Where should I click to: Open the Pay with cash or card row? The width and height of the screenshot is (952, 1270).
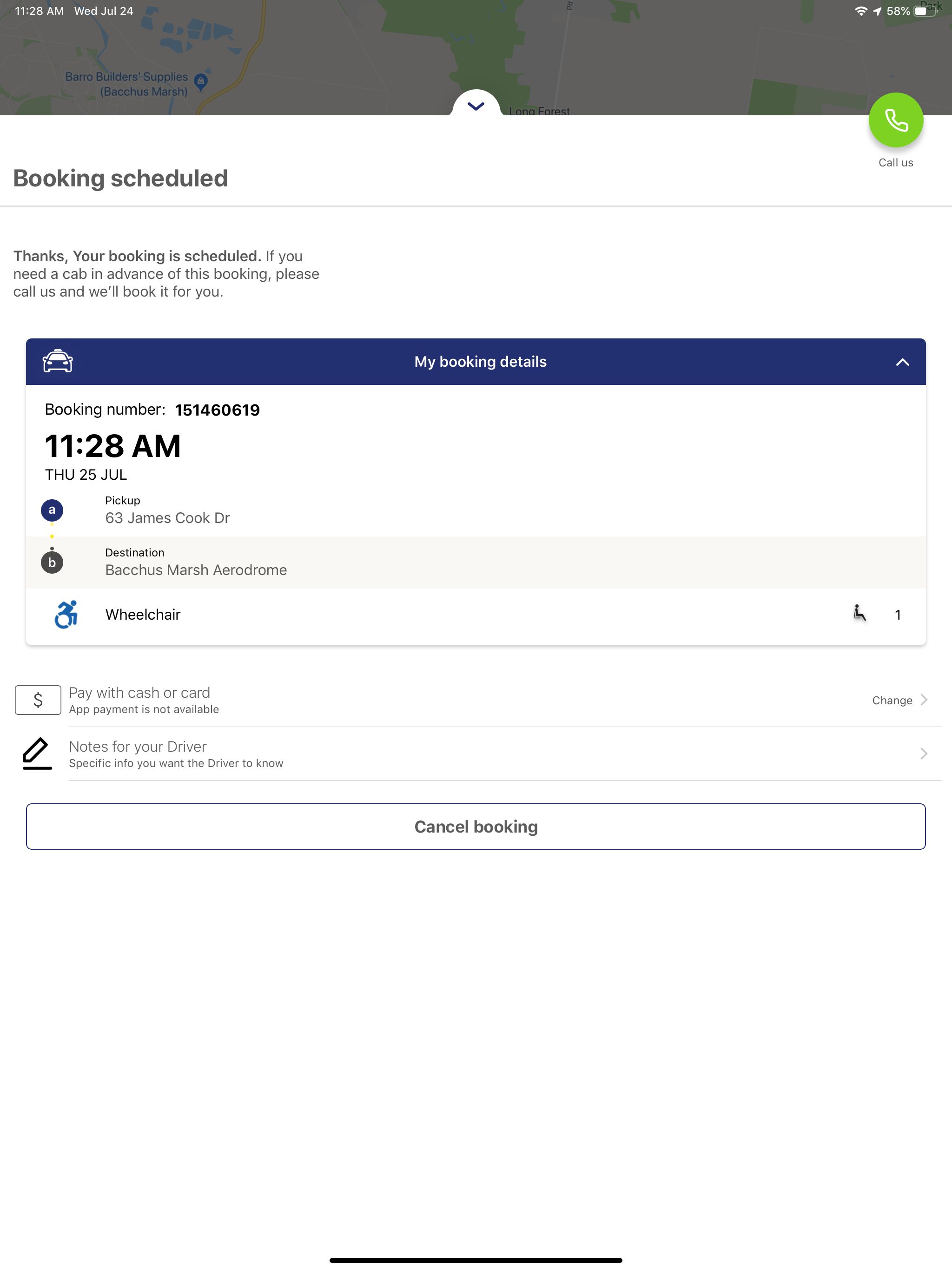476,700
